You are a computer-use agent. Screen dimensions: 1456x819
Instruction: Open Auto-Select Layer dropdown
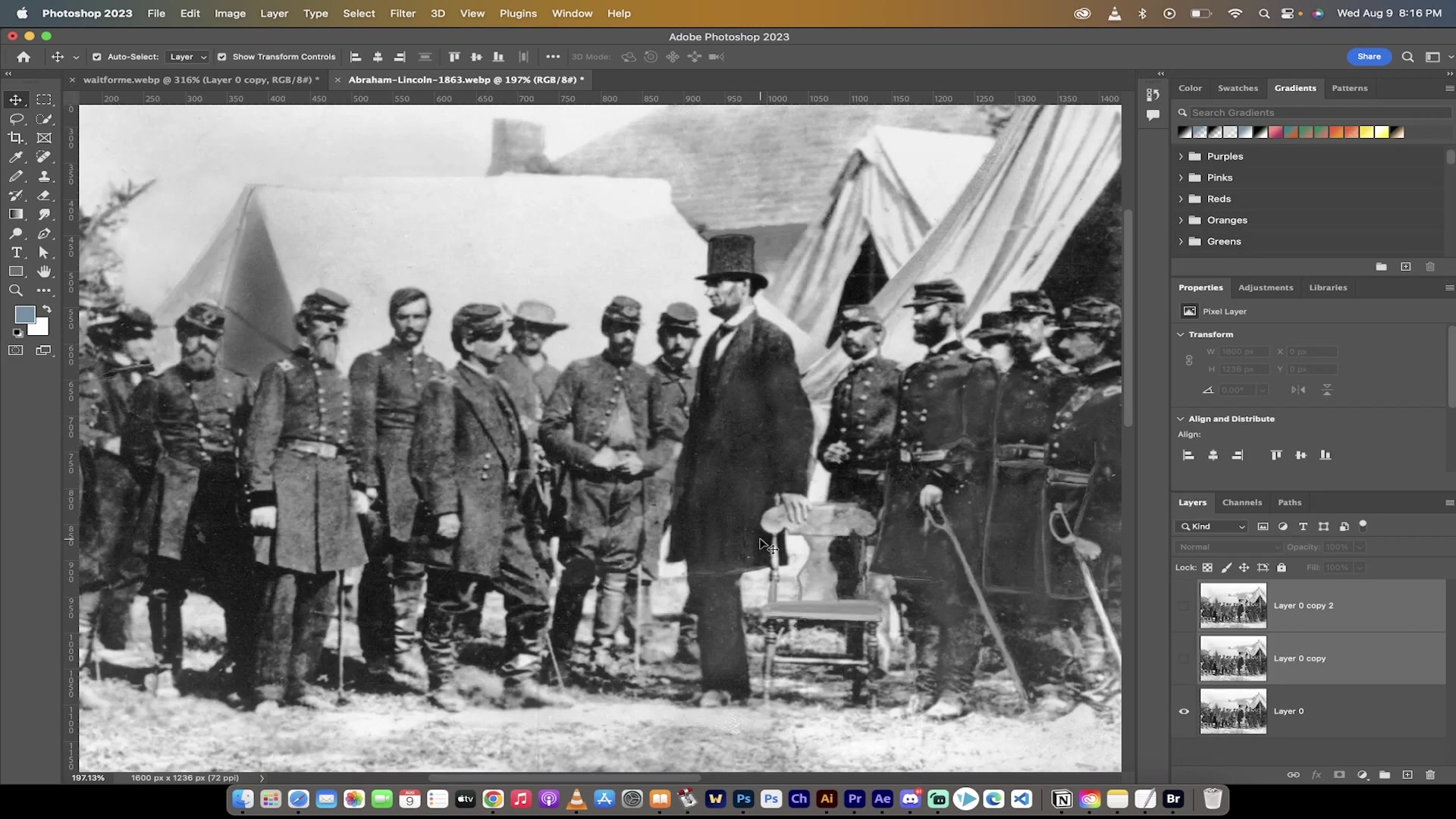click(x=188, y=57)
